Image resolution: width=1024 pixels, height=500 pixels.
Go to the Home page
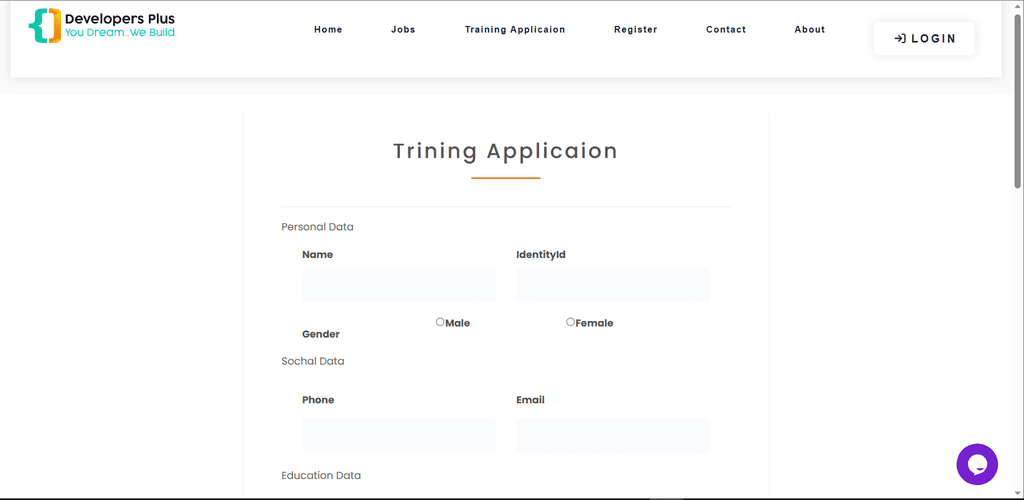(x=328, y=29)
